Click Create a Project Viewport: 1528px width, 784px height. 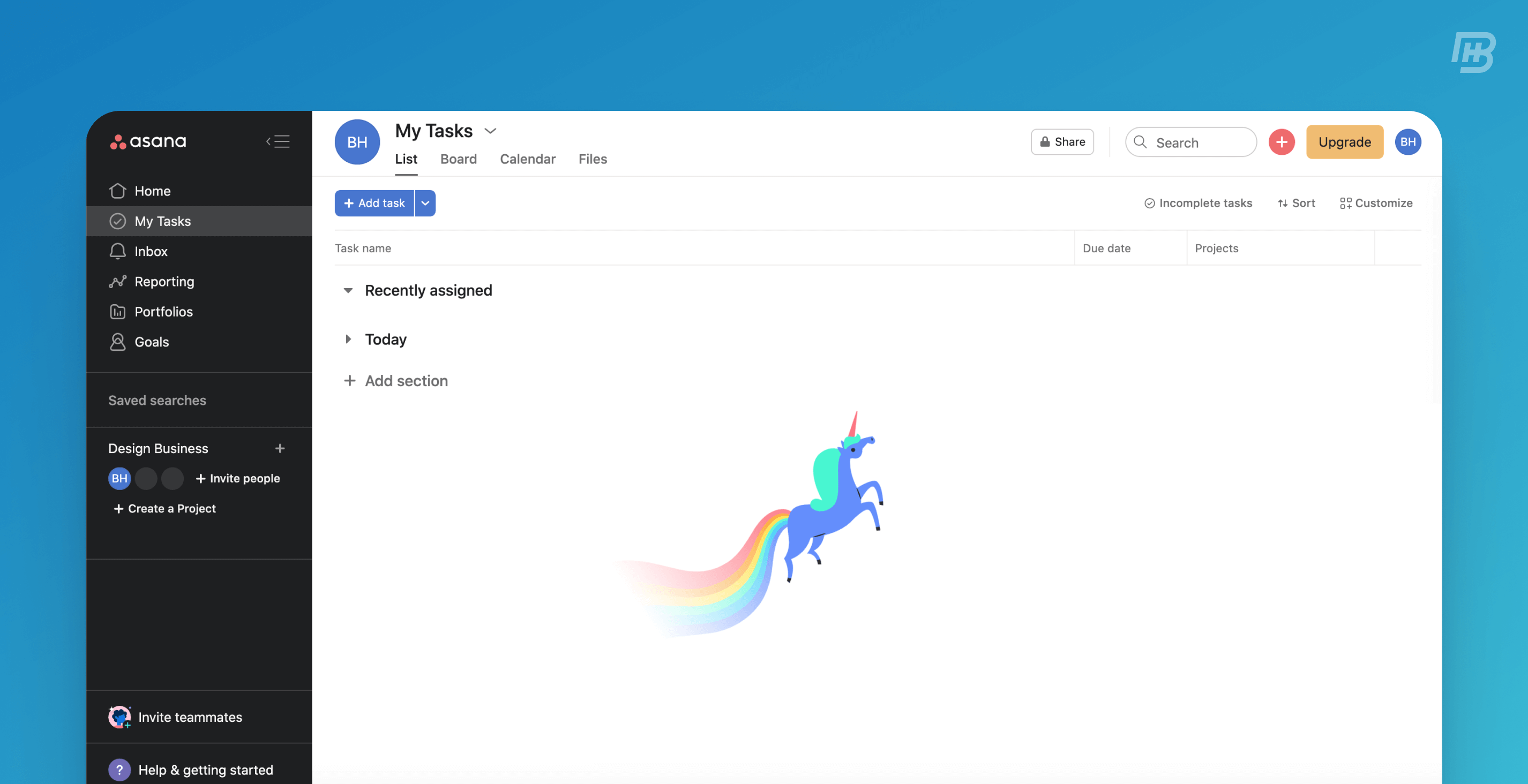(x=164, y=508)
